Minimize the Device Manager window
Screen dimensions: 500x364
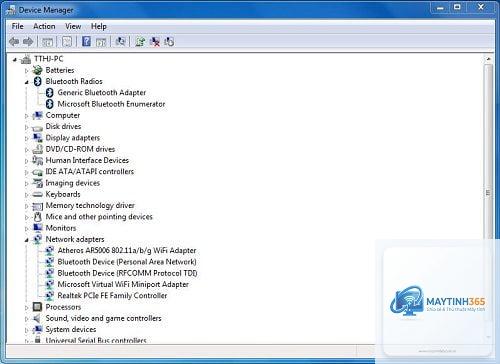pos(440,7)
